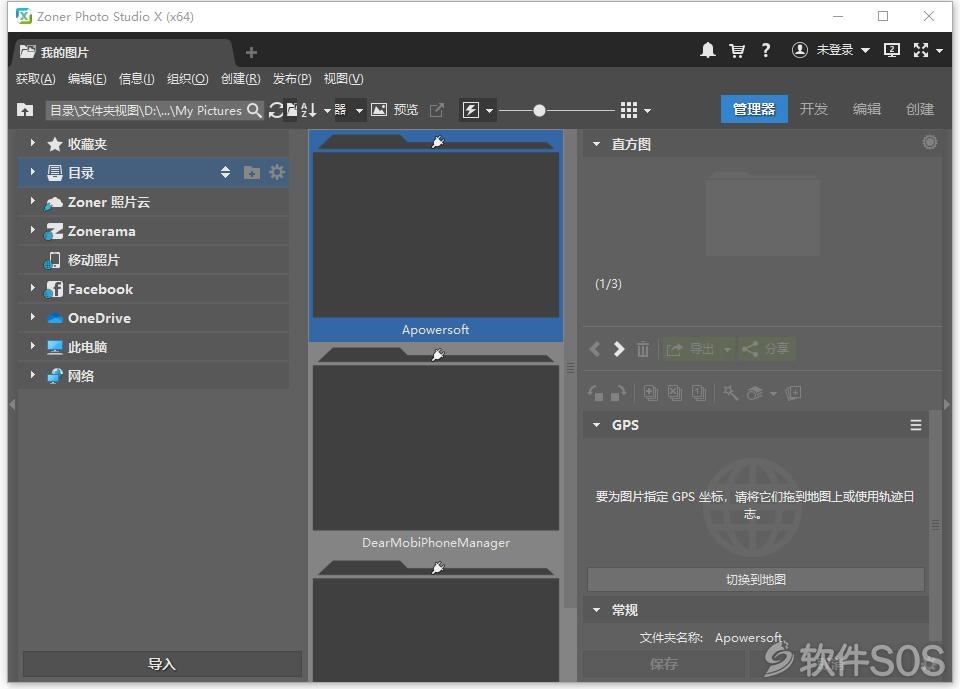Viewport: 960px width, 689px height.
Task: Open the GPS panel menu icon
Action: pos(916,425)
